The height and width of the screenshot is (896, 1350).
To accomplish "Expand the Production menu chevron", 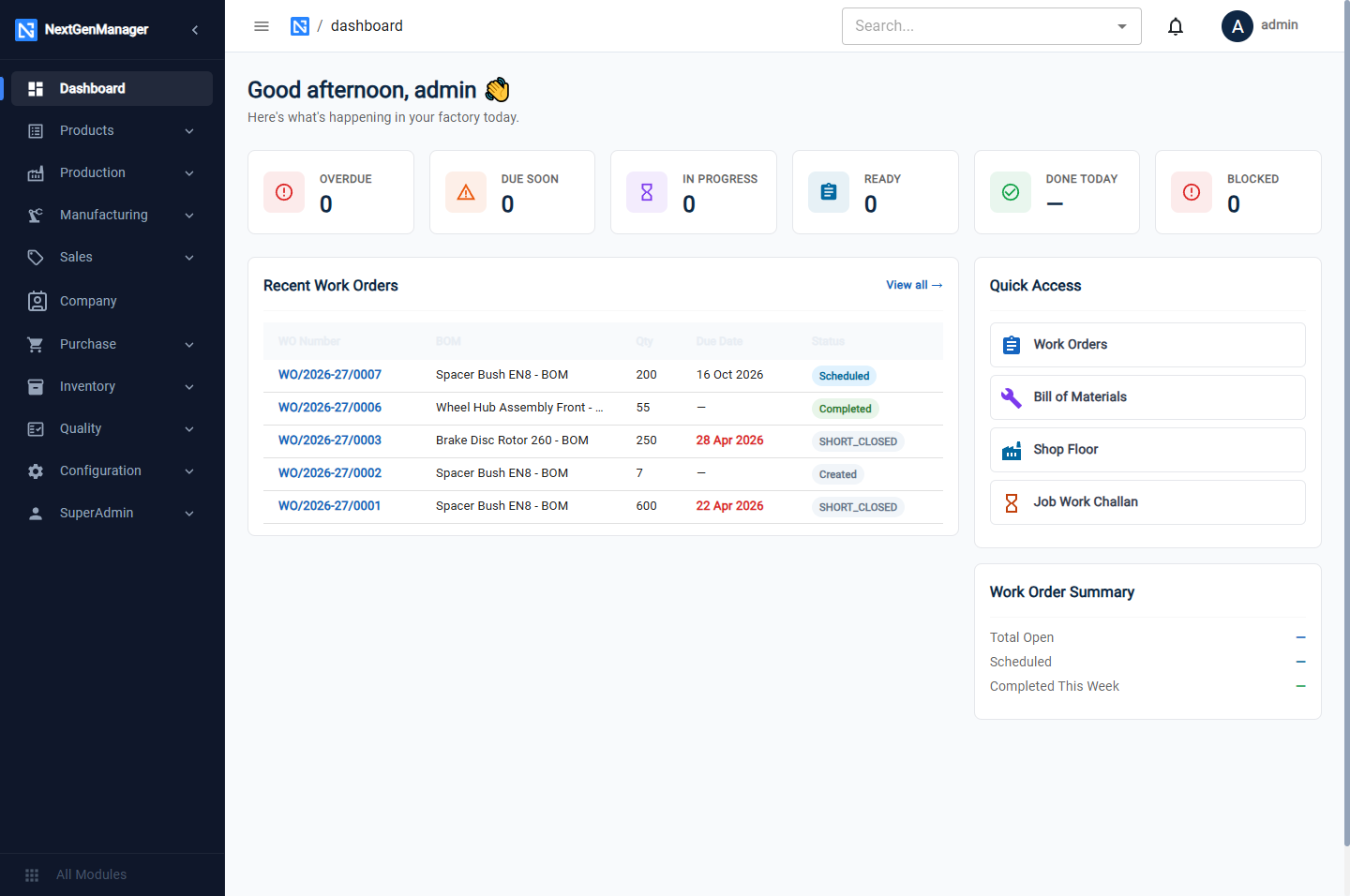I will coord(189,173).
